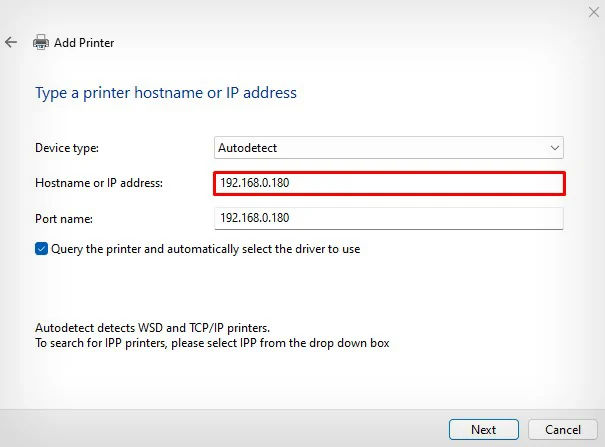Click the Port name label
Image resolution: width=605 pixels, height=447 pixels.
[65, 217]
